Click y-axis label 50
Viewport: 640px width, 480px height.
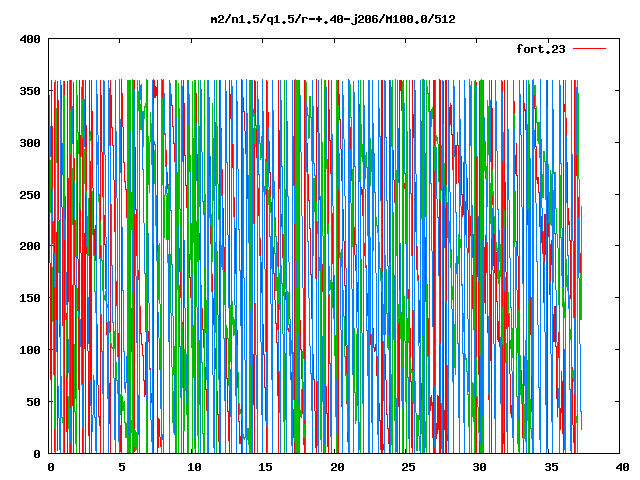click(x=34, y=402)
